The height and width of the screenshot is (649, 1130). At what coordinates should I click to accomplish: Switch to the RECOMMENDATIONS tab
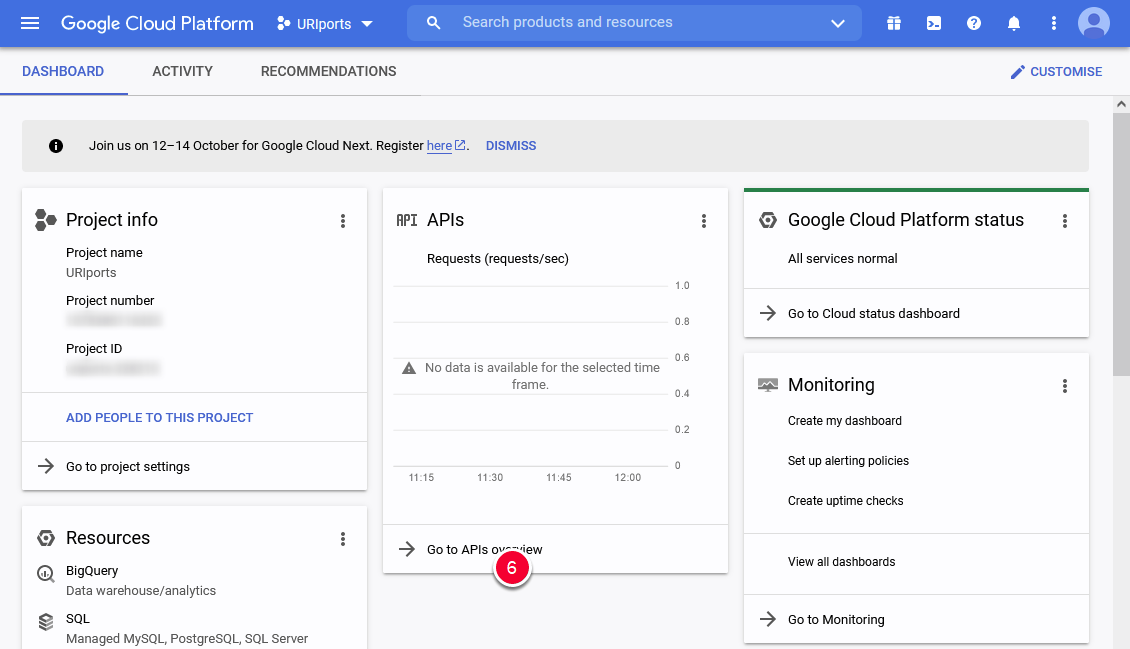coord(328,71)
